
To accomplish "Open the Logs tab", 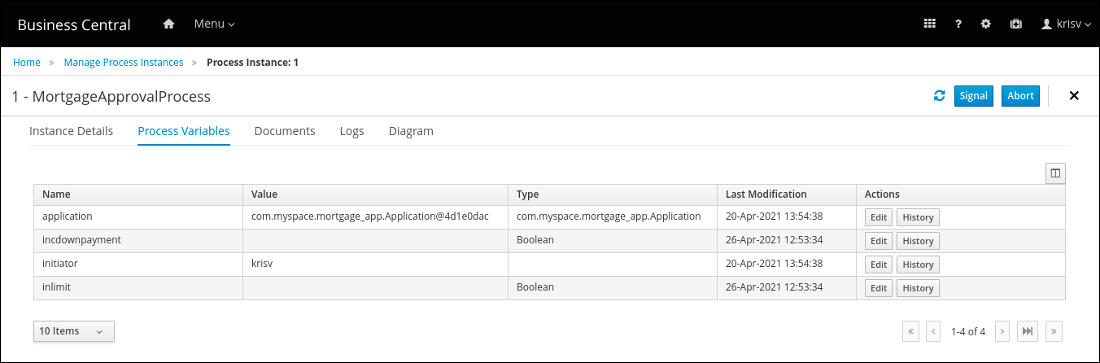I will 352,131.
